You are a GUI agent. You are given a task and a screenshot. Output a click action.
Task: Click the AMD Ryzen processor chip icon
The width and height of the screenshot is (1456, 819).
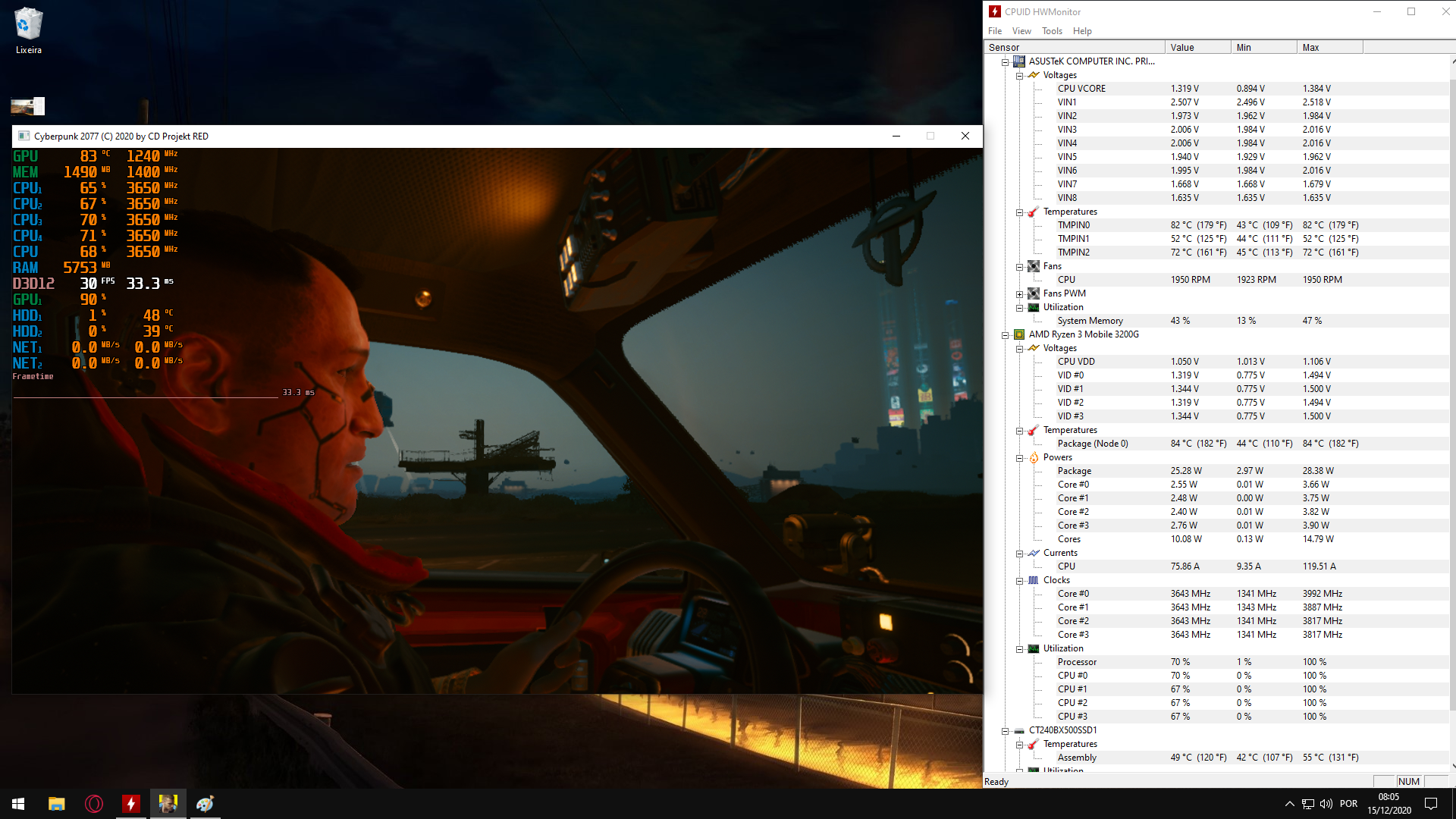[x=1019, y=334]
